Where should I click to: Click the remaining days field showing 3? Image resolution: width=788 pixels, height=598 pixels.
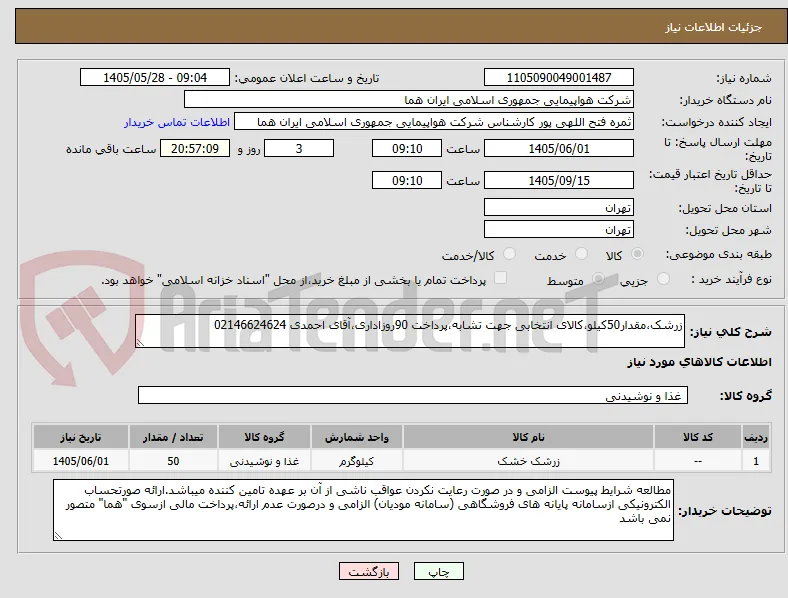coord(299,149)
